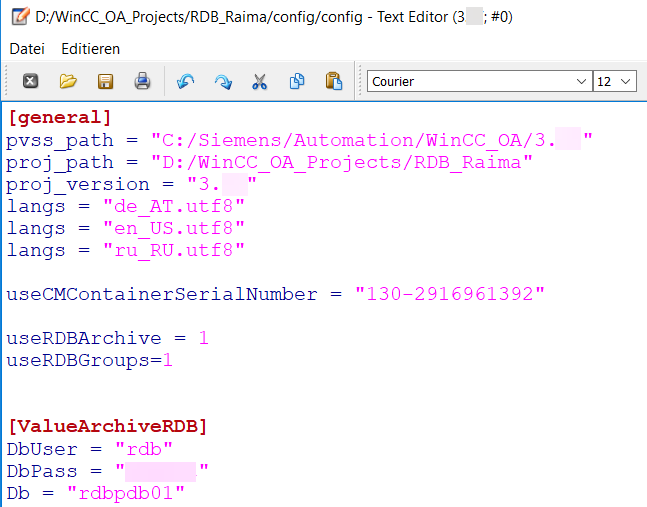
Task: Undo the last edit
Action: click(x=186, y=81)
